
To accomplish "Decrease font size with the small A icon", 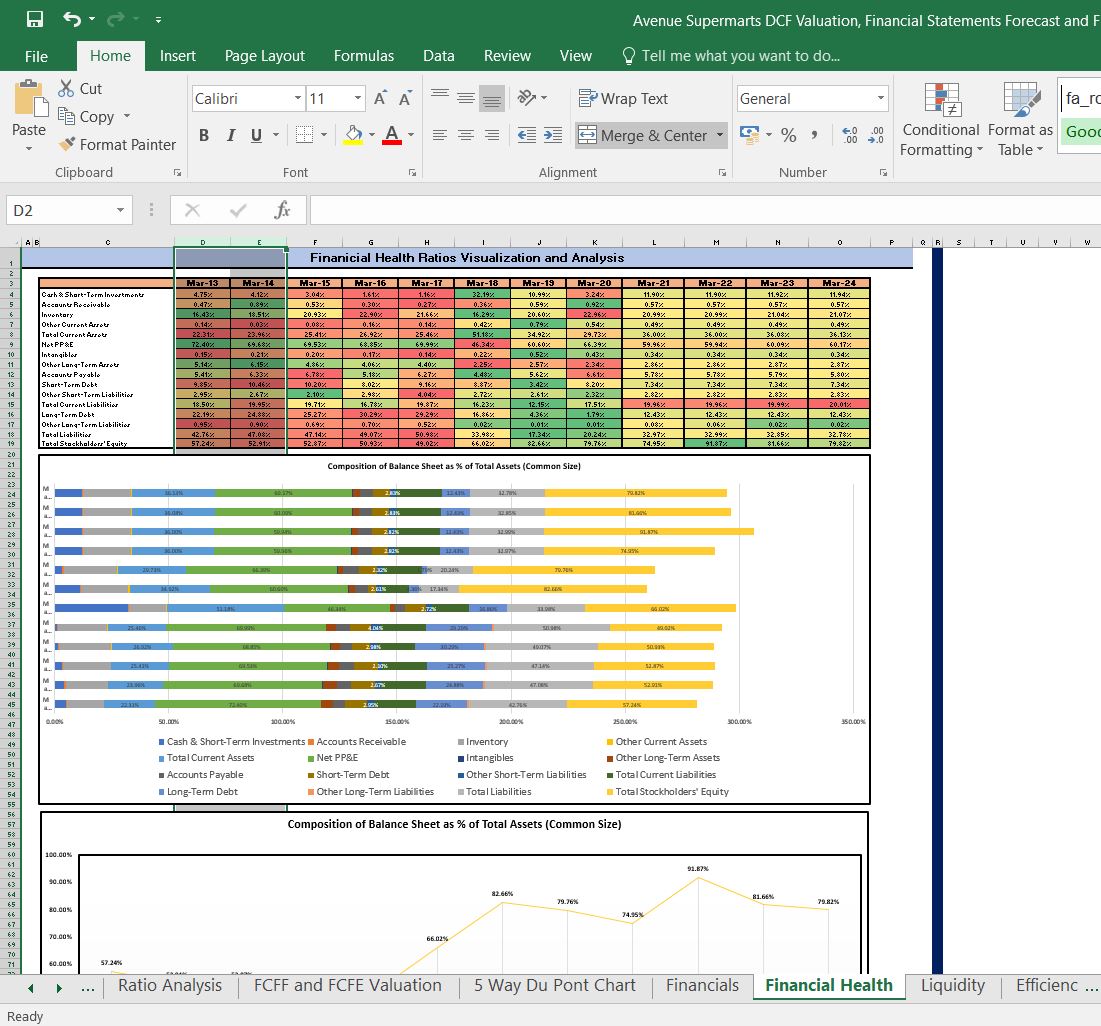I will pos(405,98).
